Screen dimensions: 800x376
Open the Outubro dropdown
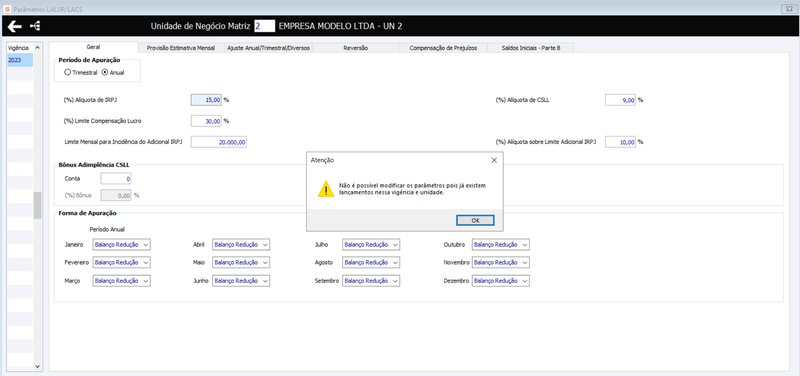(x=501, y=245)
